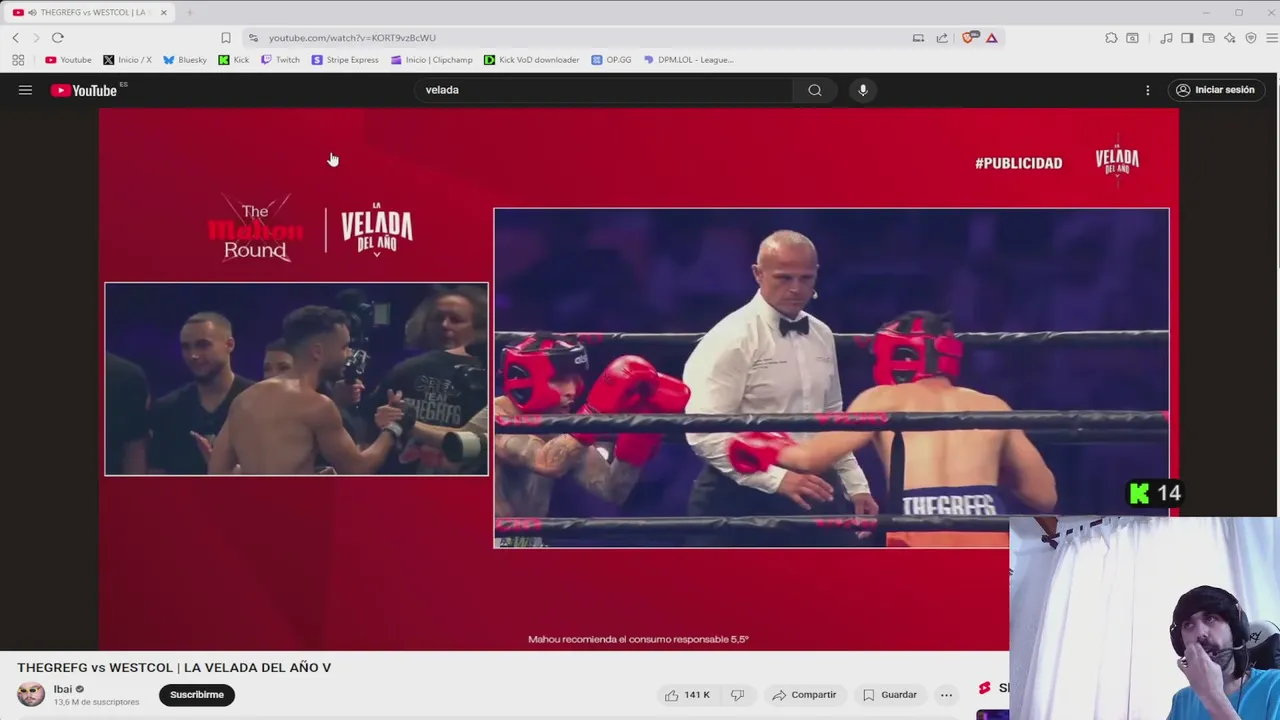The height and width of the screenshot is (720, 1280).
Task: Share page with the address bar share icon
Action: (x=942, y=38)
